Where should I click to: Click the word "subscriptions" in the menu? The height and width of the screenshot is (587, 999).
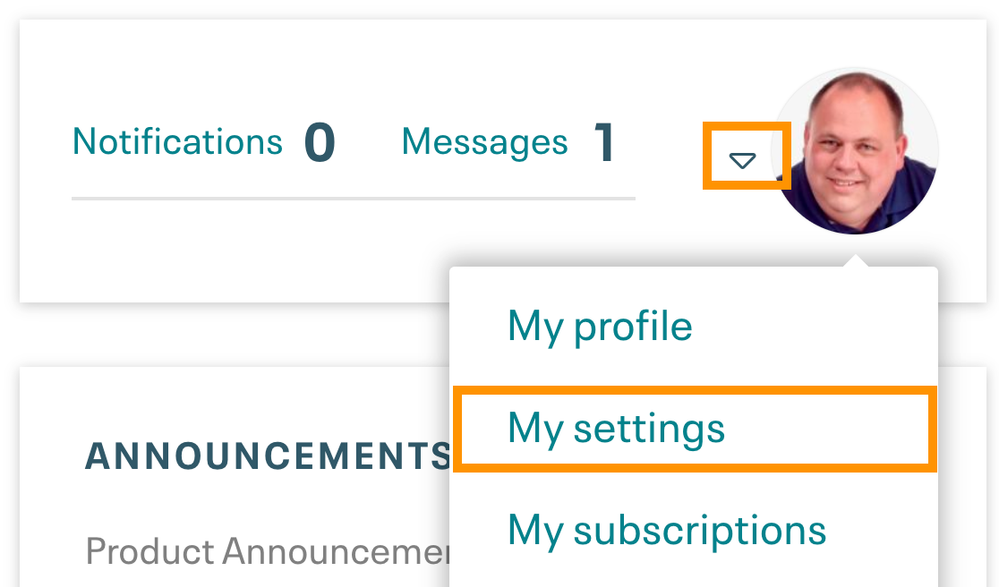(700, 529)
